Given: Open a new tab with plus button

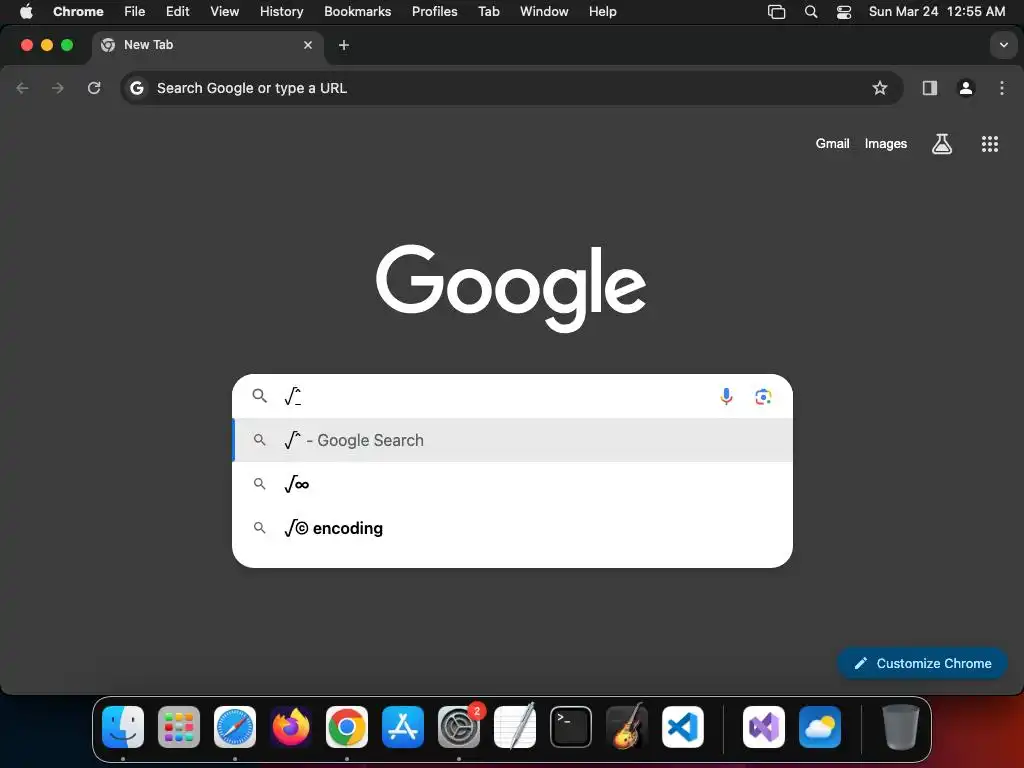Looking at the screenshot, I should pyautogui.click(x=344, y=45).
